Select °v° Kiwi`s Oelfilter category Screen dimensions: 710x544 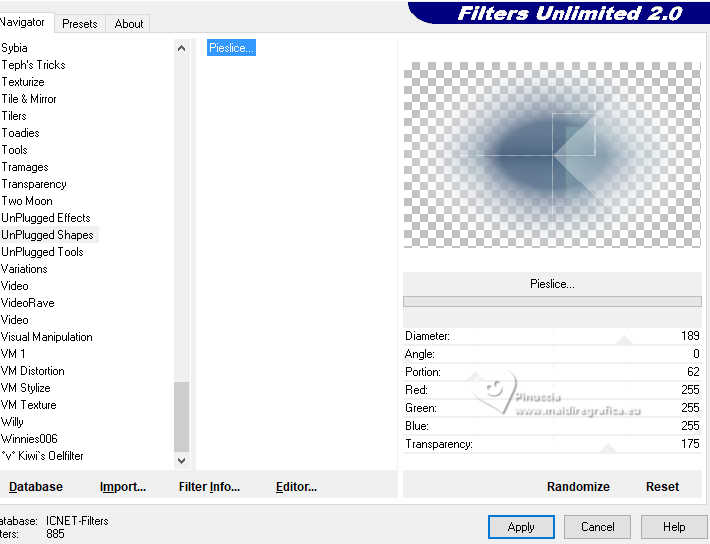tap(42, 456)
